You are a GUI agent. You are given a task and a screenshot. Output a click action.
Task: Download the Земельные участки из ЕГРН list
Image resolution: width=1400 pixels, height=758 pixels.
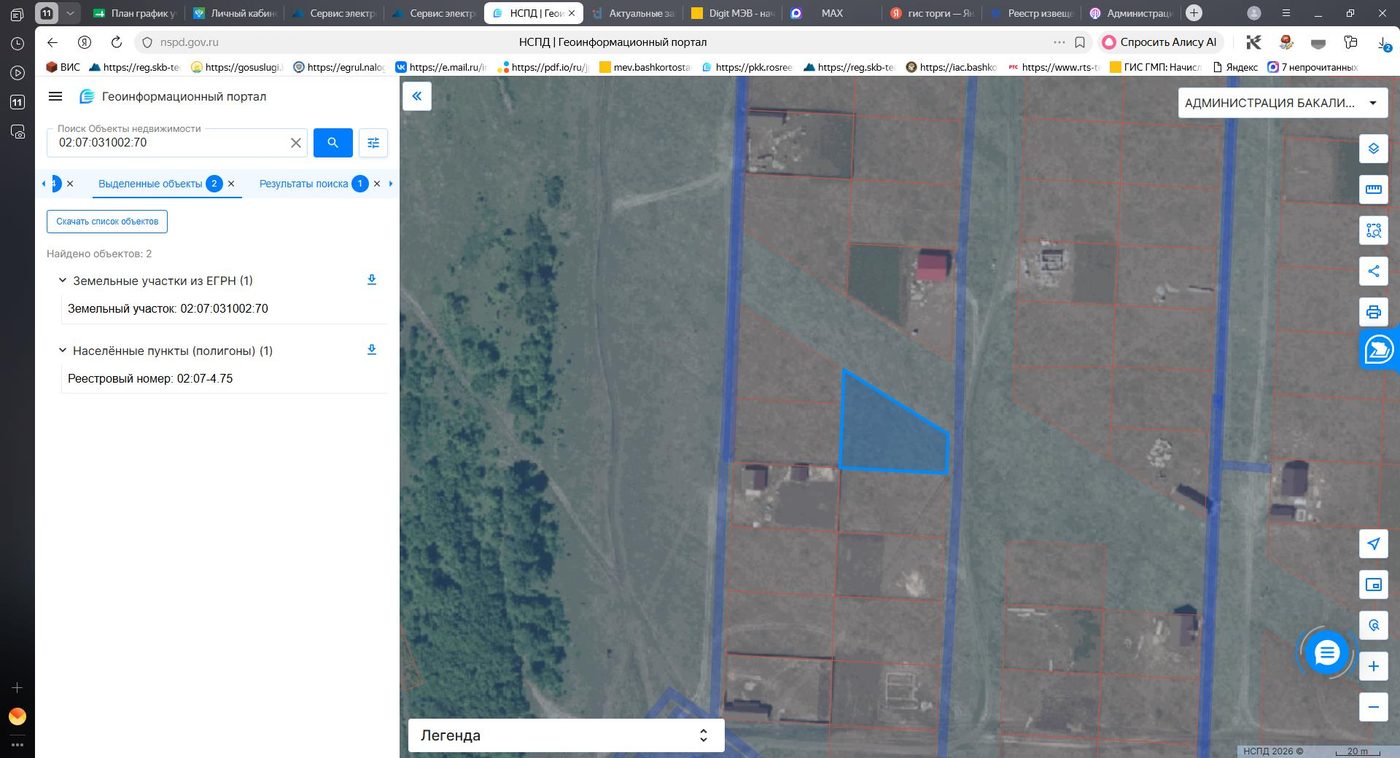(x=372, y=280)
